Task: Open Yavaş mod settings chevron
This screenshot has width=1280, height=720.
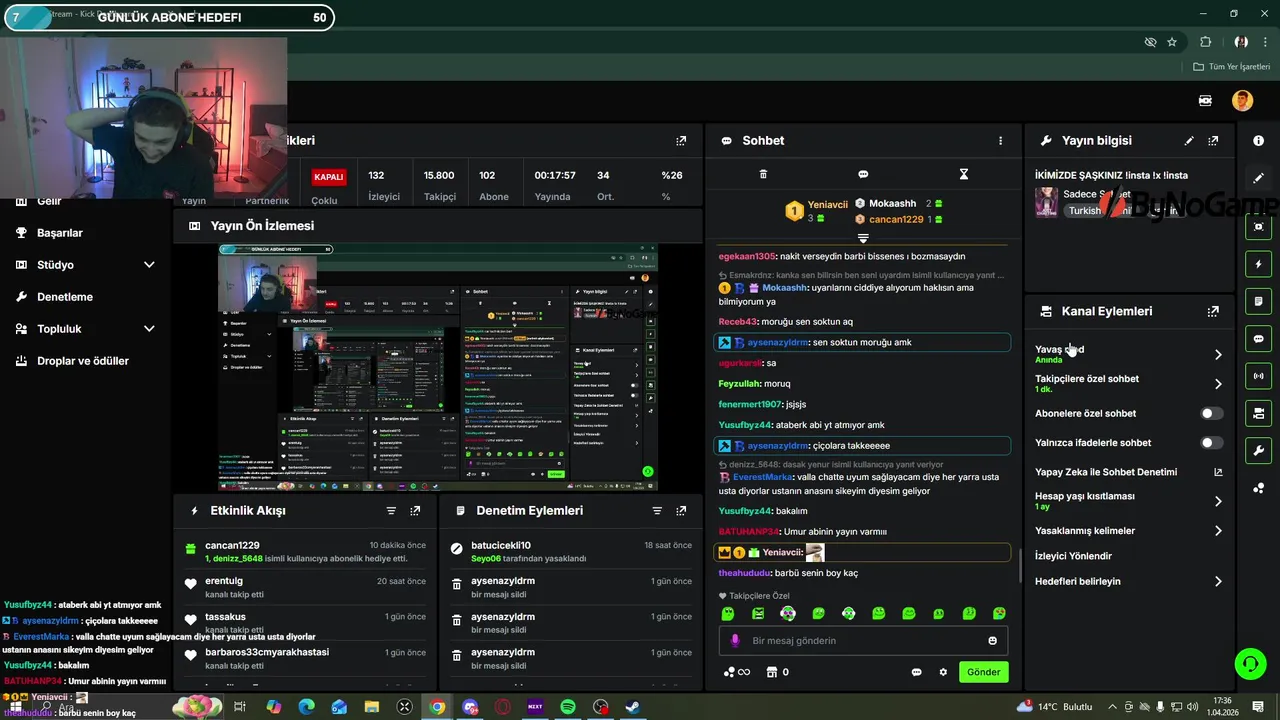Action: pos(1218,355)
